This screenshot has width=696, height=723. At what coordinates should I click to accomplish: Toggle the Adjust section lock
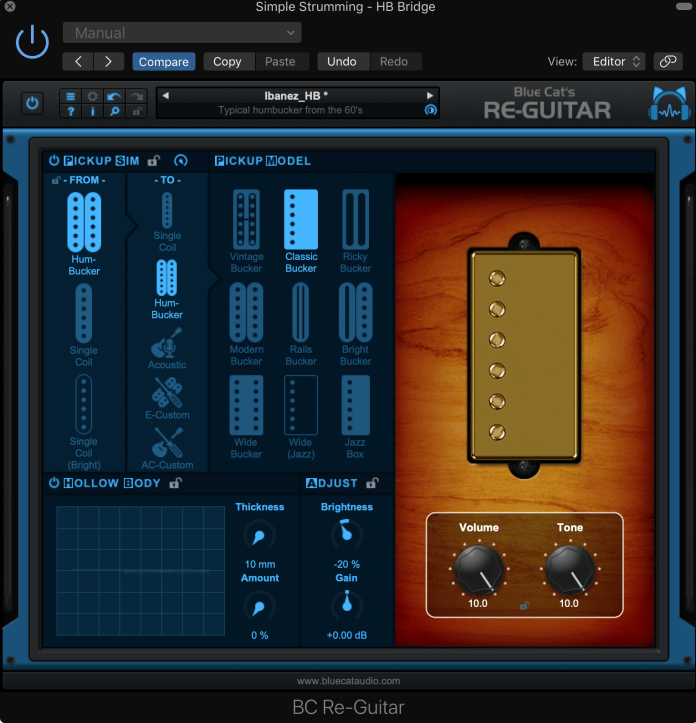(372, 483)
